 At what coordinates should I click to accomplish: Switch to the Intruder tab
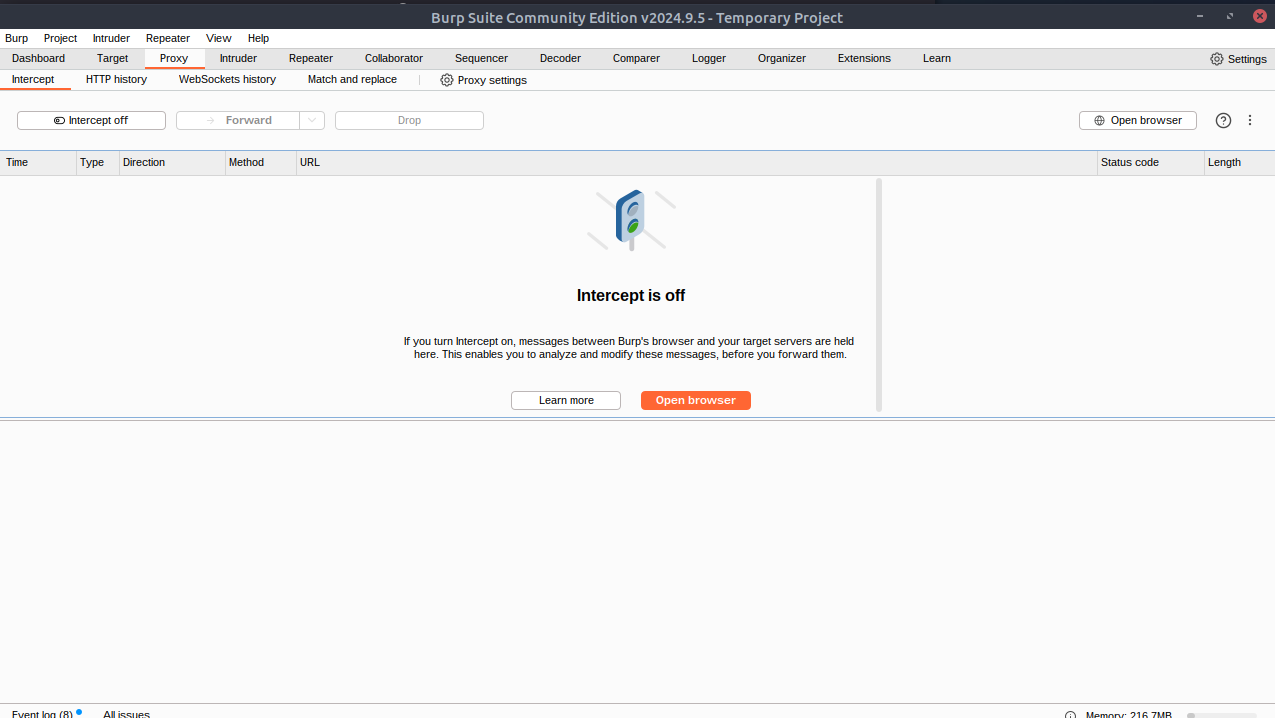238,58
